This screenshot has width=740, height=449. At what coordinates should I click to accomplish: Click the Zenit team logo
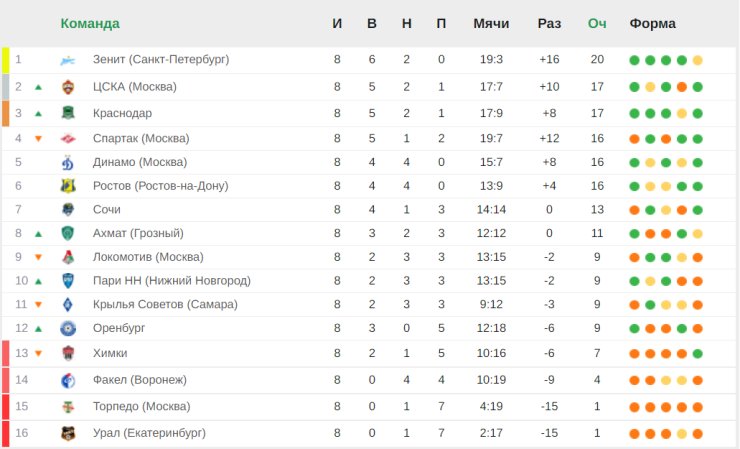[x=68, y=60]
